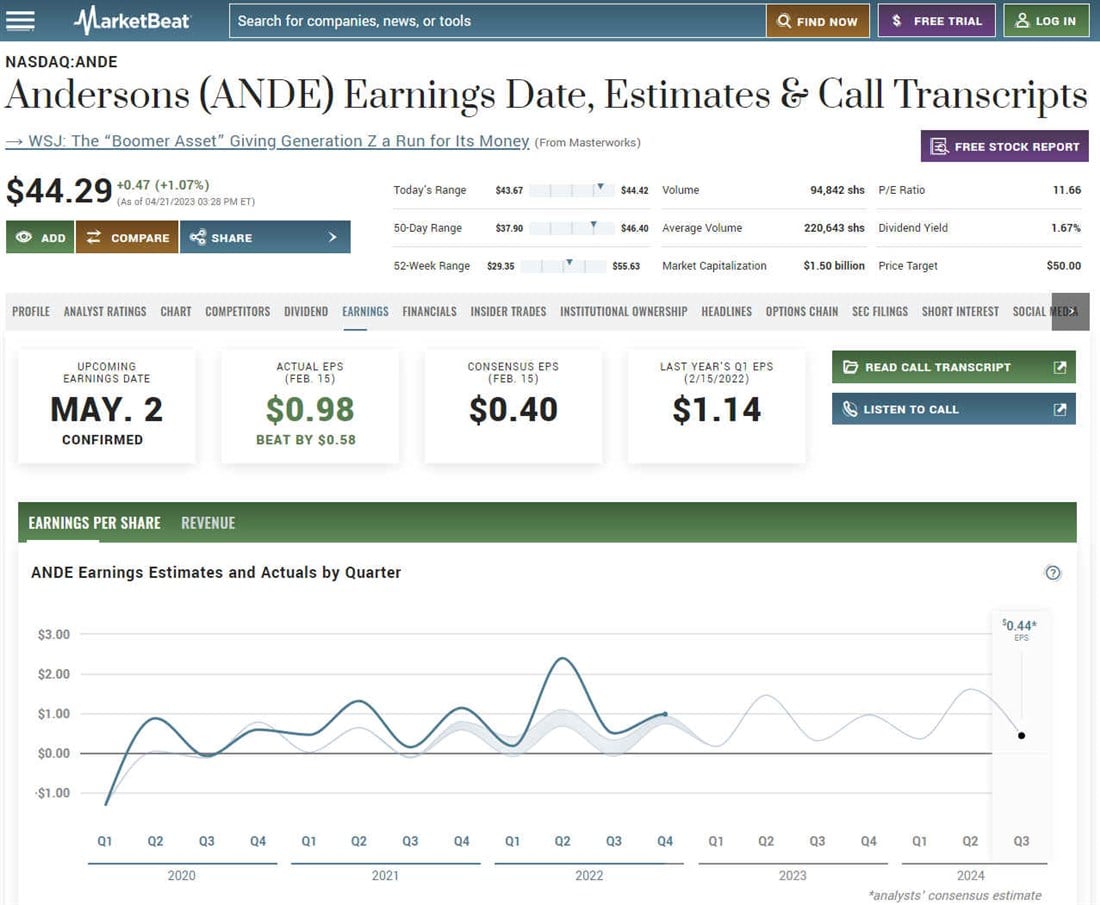
Task: Open the Dividend tab
Action: 306,312
